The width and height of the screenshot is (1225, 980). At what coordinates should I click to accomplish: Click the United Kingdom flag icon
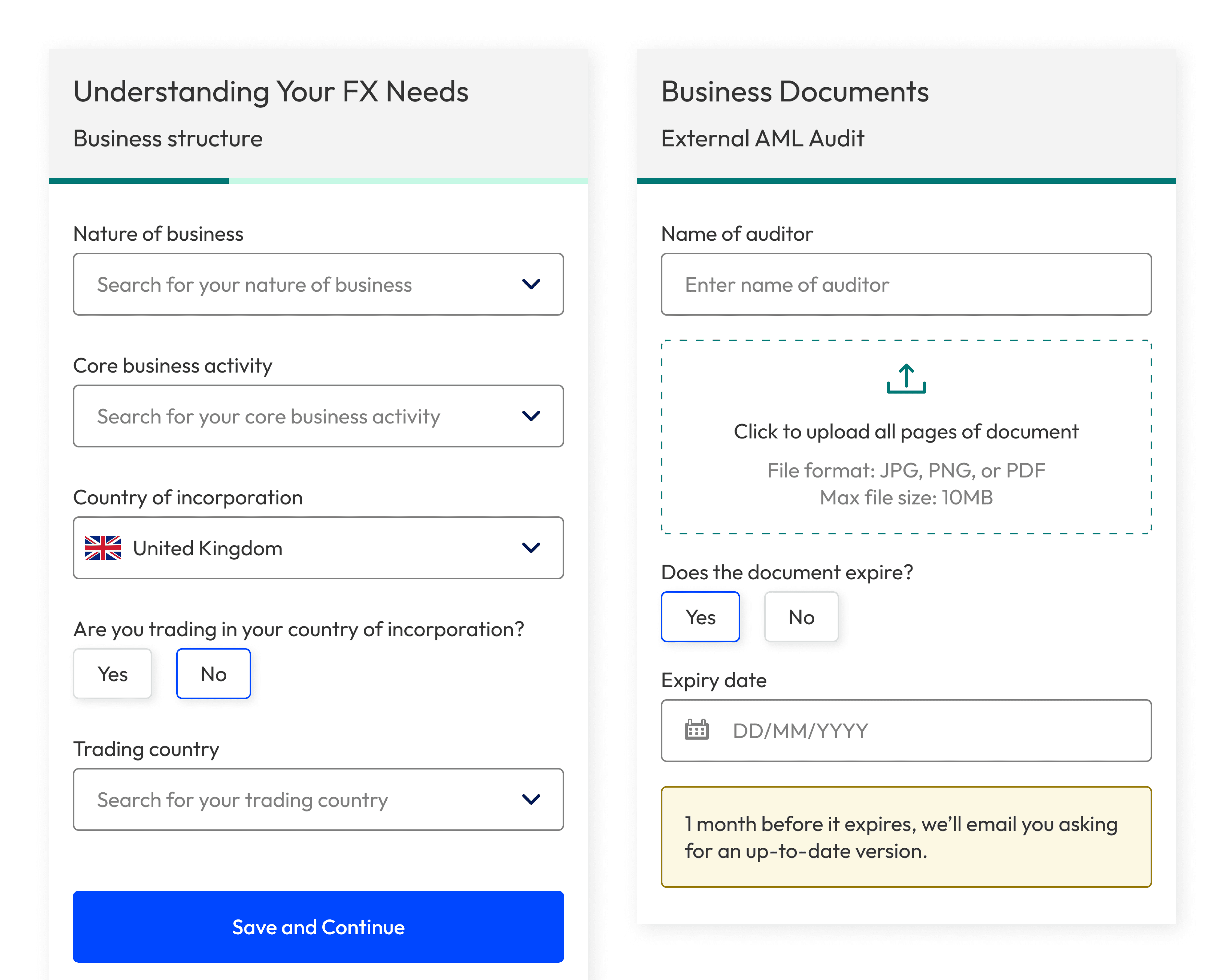pos(103,548)
